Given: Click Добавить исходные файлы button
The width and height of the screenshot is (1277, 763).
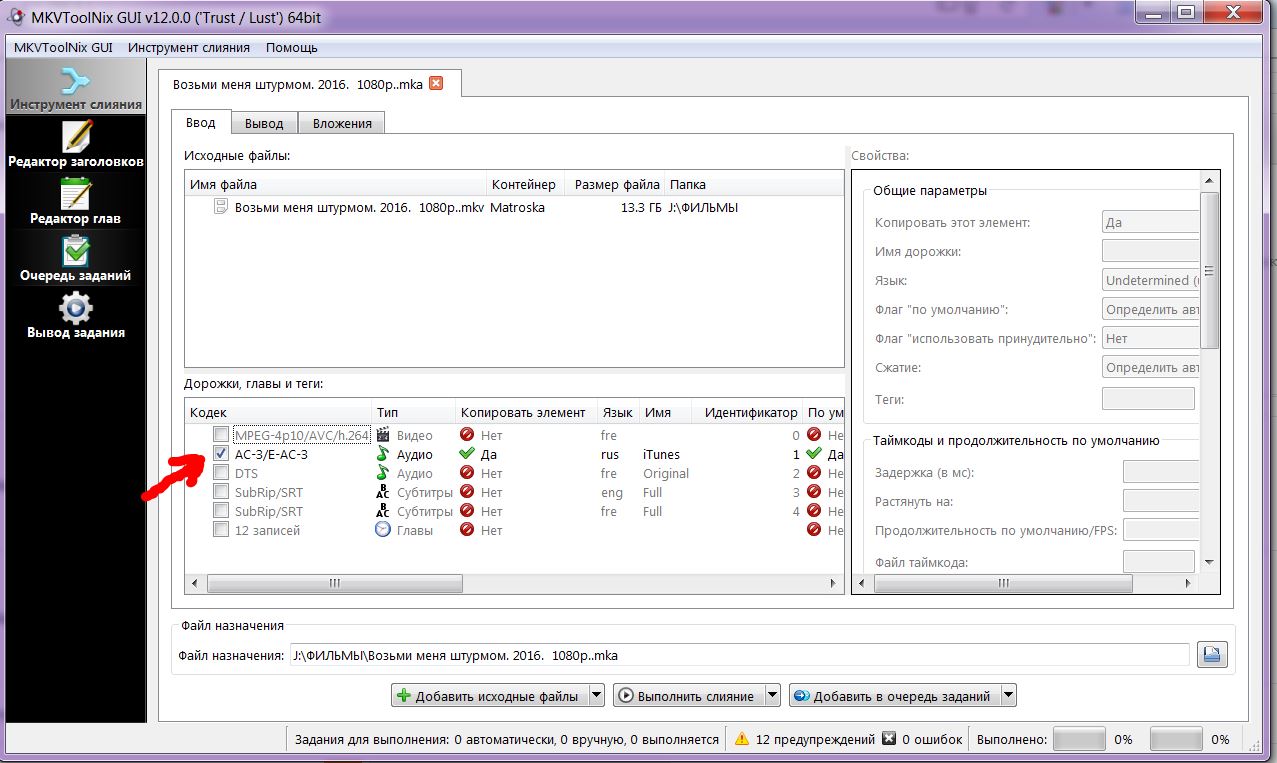Looking at the screenshot, I should (490, 695).
